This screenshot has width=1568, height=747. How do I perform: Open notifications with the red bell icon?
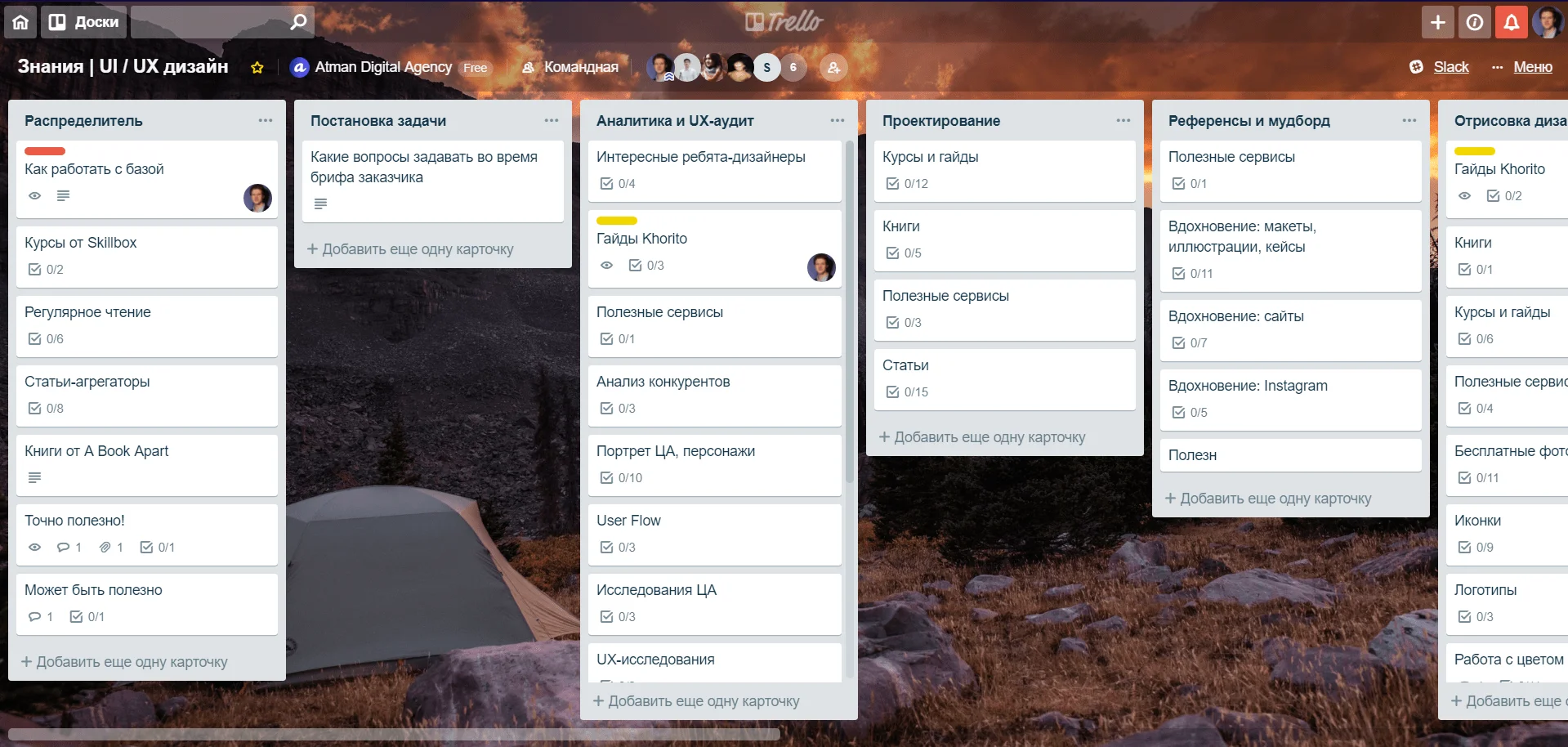[1511, 22]
